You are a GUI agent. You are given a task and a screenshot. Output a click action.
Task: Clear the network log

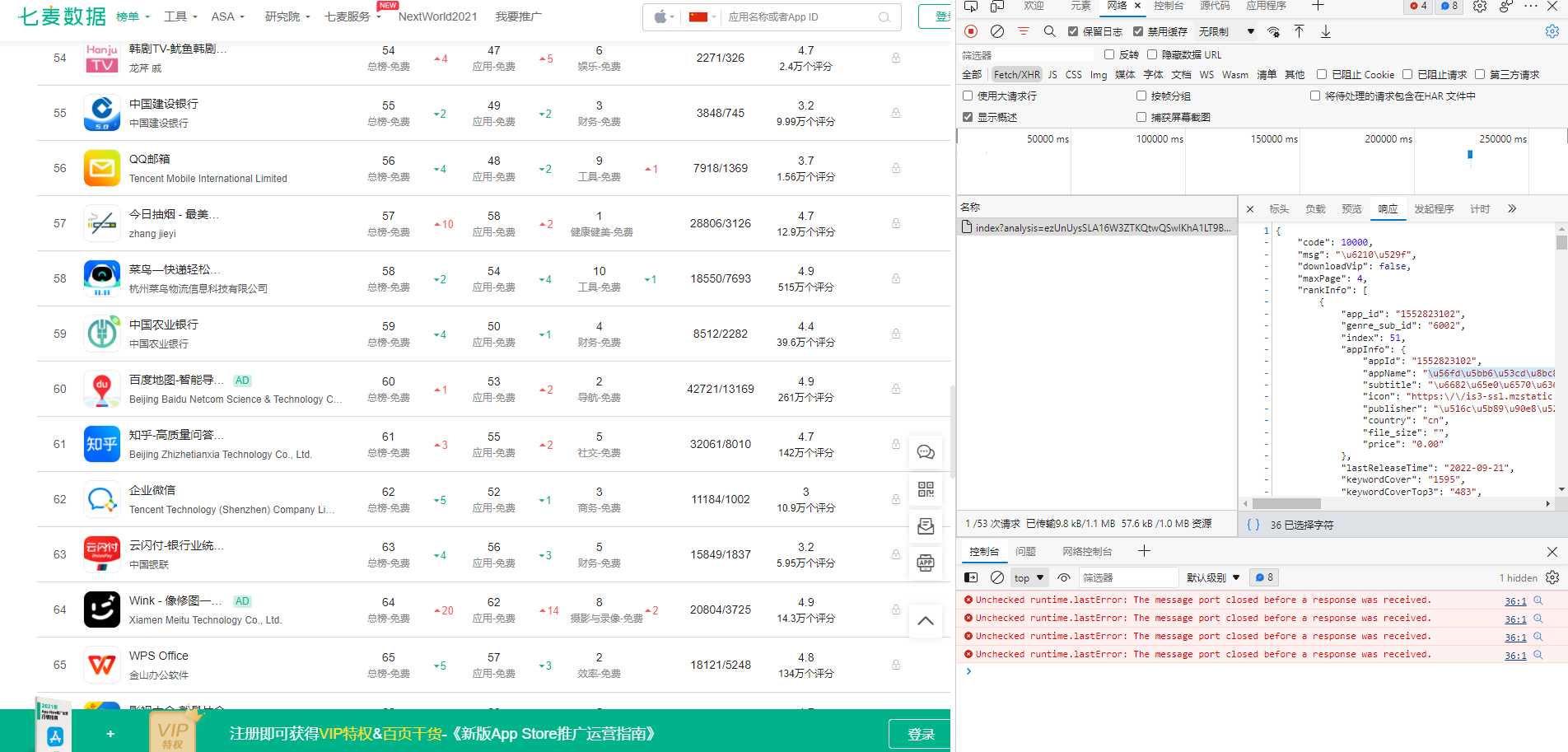[x=997, y=31]
